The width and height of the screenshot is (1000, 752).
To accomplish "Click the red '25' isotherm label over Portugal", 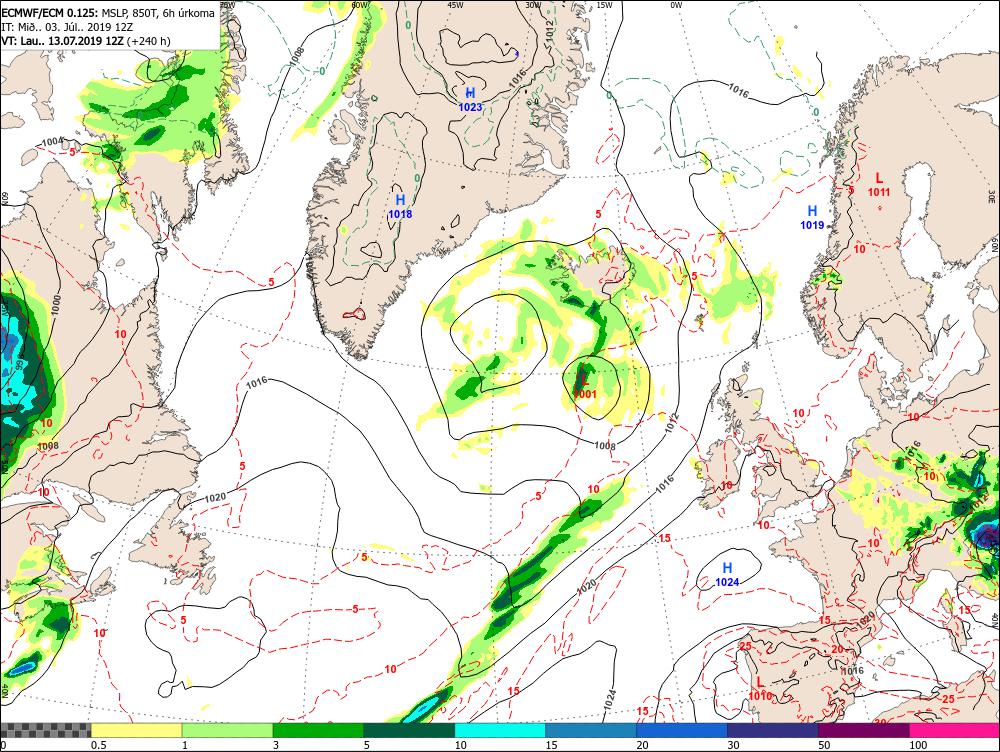I will pos(745,647).
